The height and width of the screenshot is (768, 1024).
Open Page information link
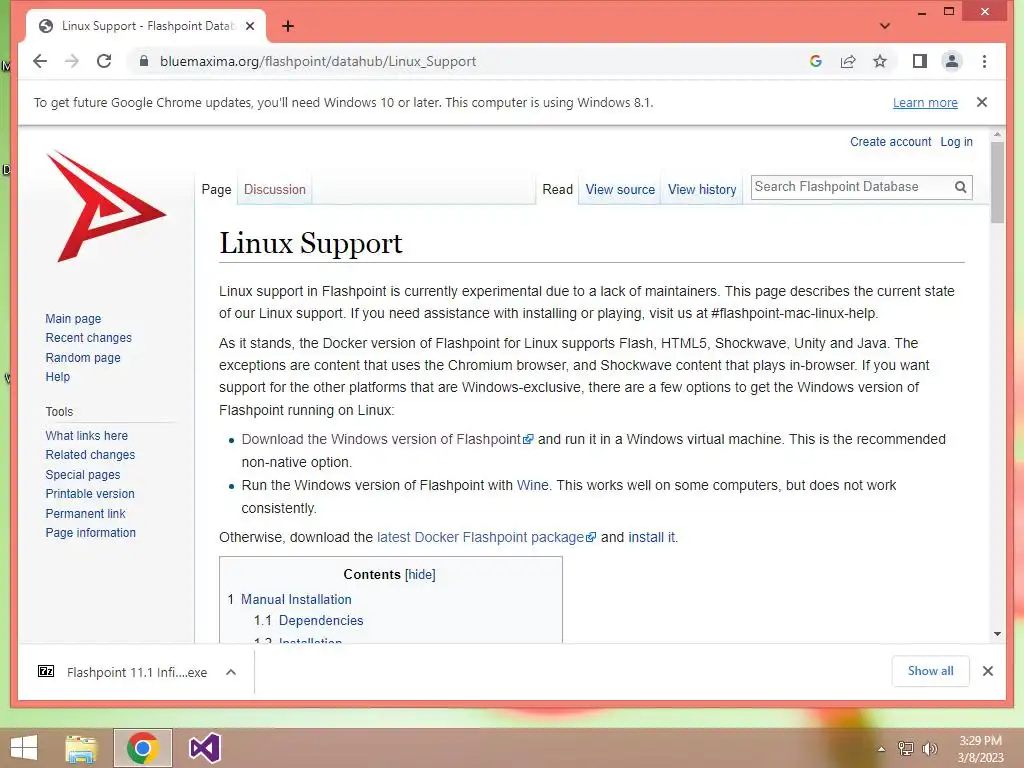pos(91,533)
